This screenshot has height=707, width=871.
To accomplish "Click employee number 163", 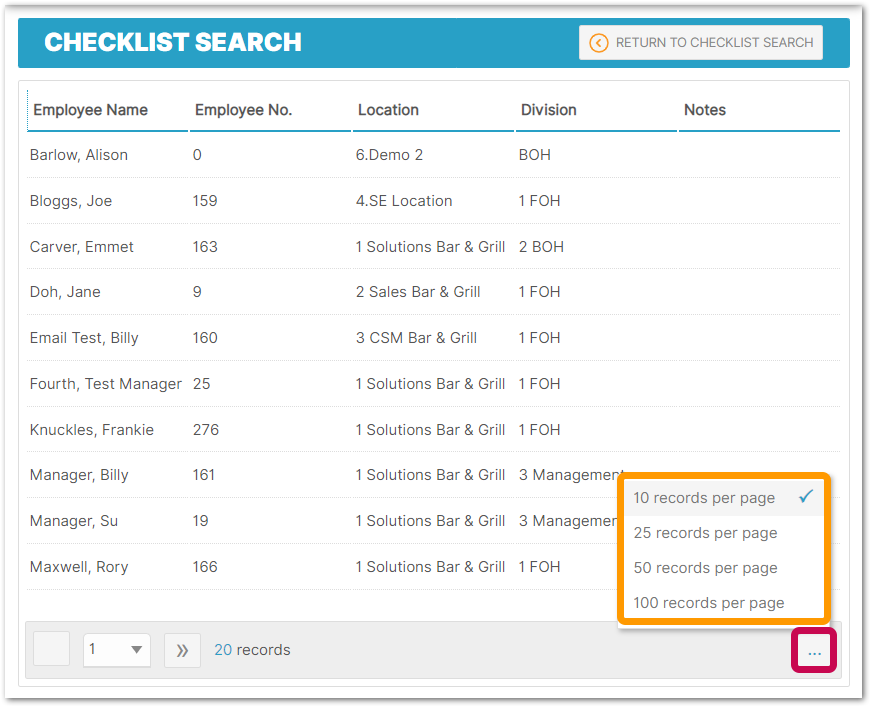I will [x=205, y=247].
